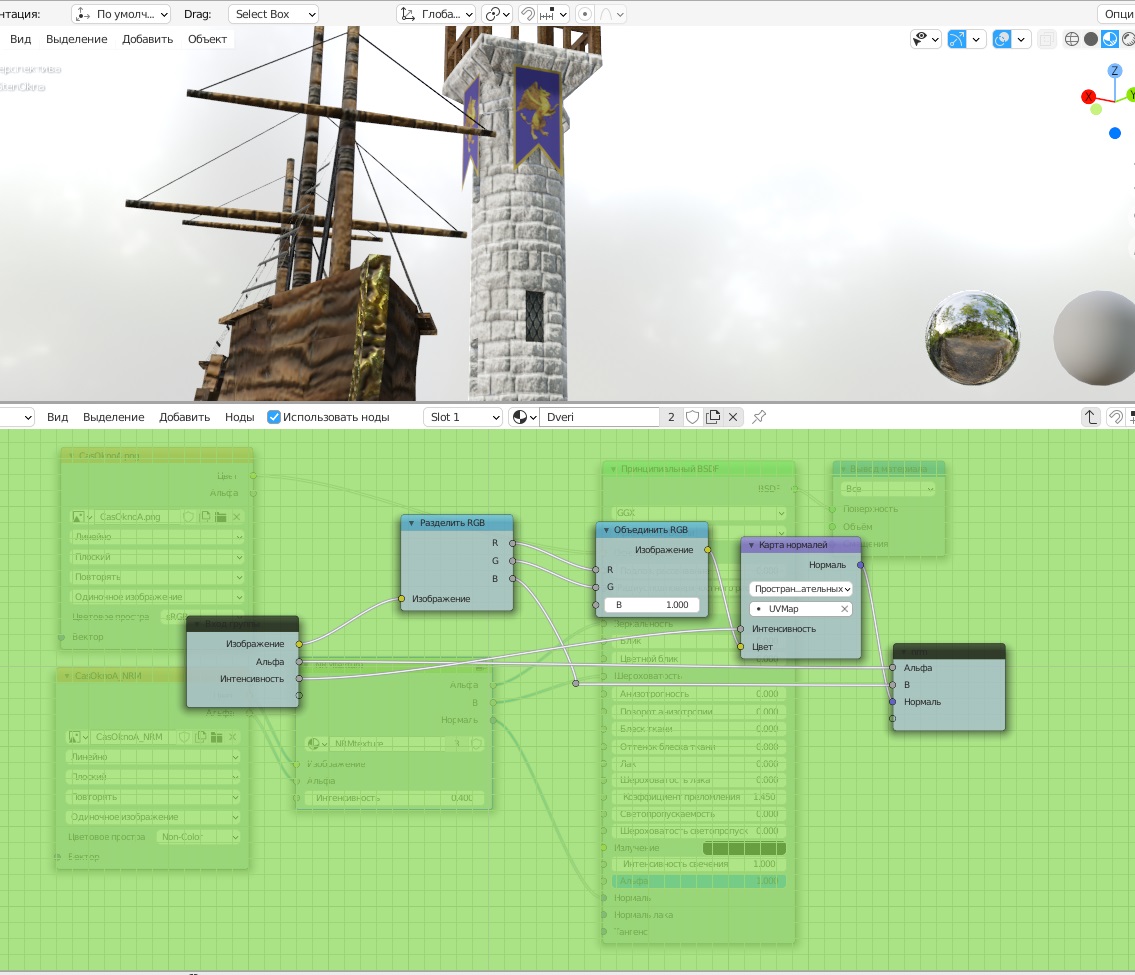The width and height of the screenshot is (1135, 975).
Task: Open proportional editing falloff dropdown
Action: tap(612, 14)
